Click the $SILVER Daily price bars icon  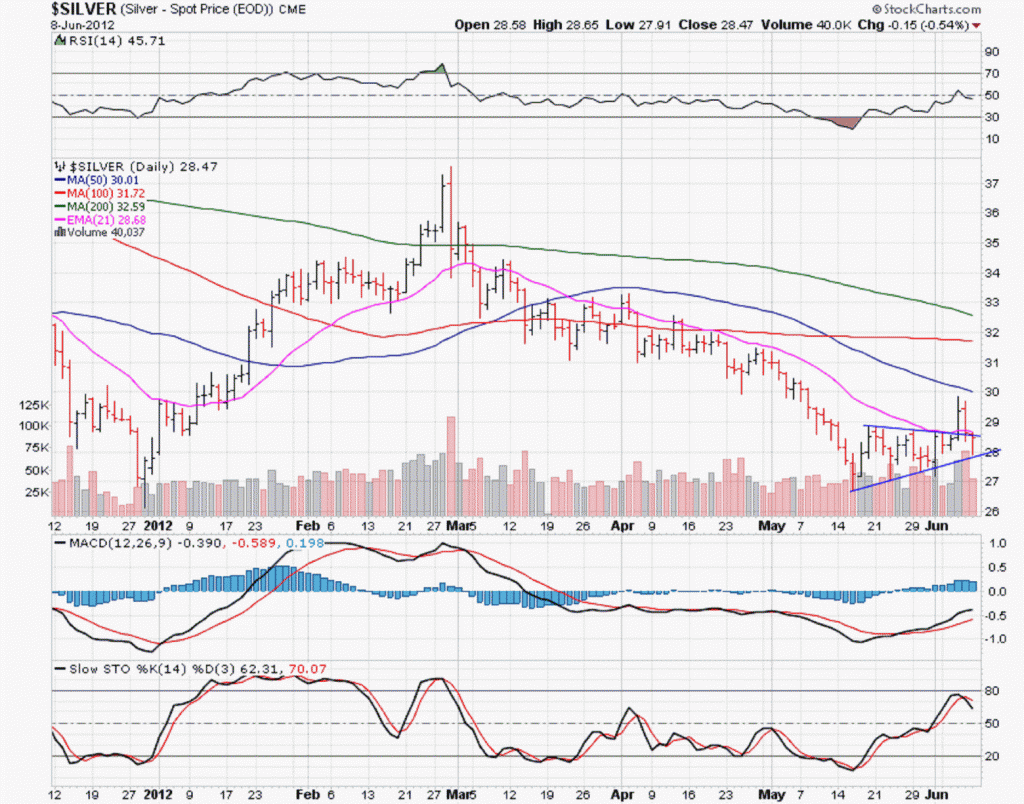[x=59, y=165]
